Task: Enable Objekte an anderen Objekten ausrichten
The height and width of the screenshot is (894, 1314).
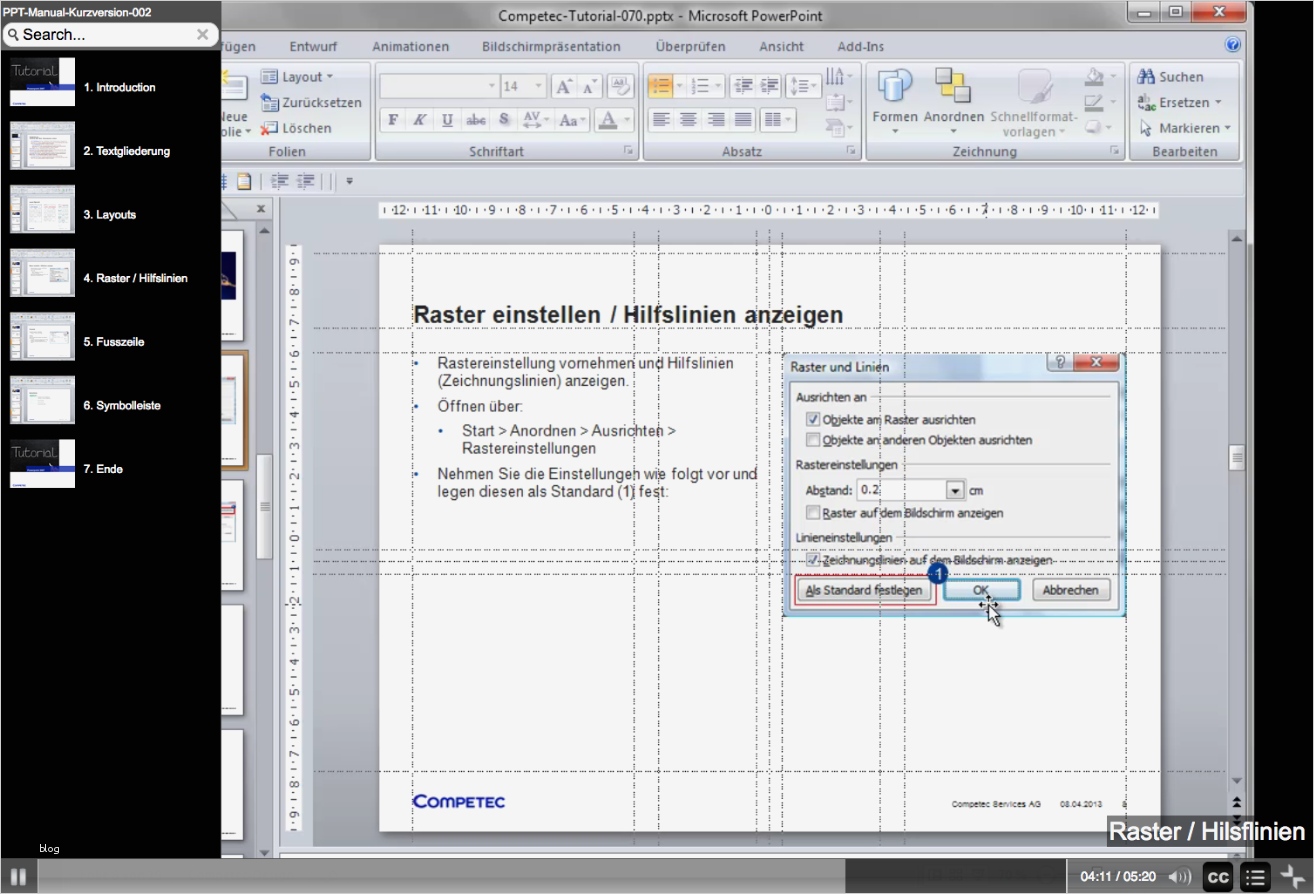Action: coord(813,440)
